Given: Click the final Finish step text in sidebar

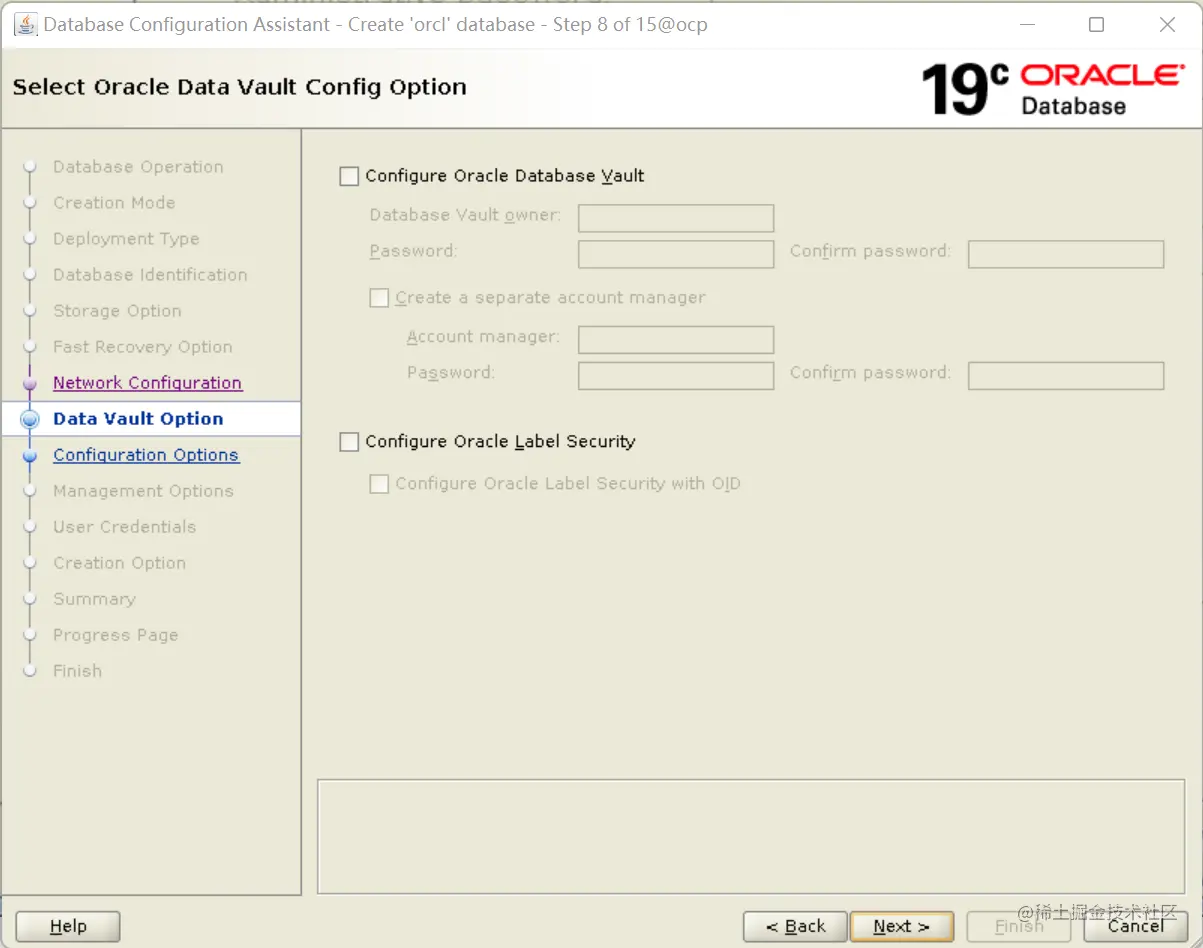Looking at the screenshot, I should (77, 671).
